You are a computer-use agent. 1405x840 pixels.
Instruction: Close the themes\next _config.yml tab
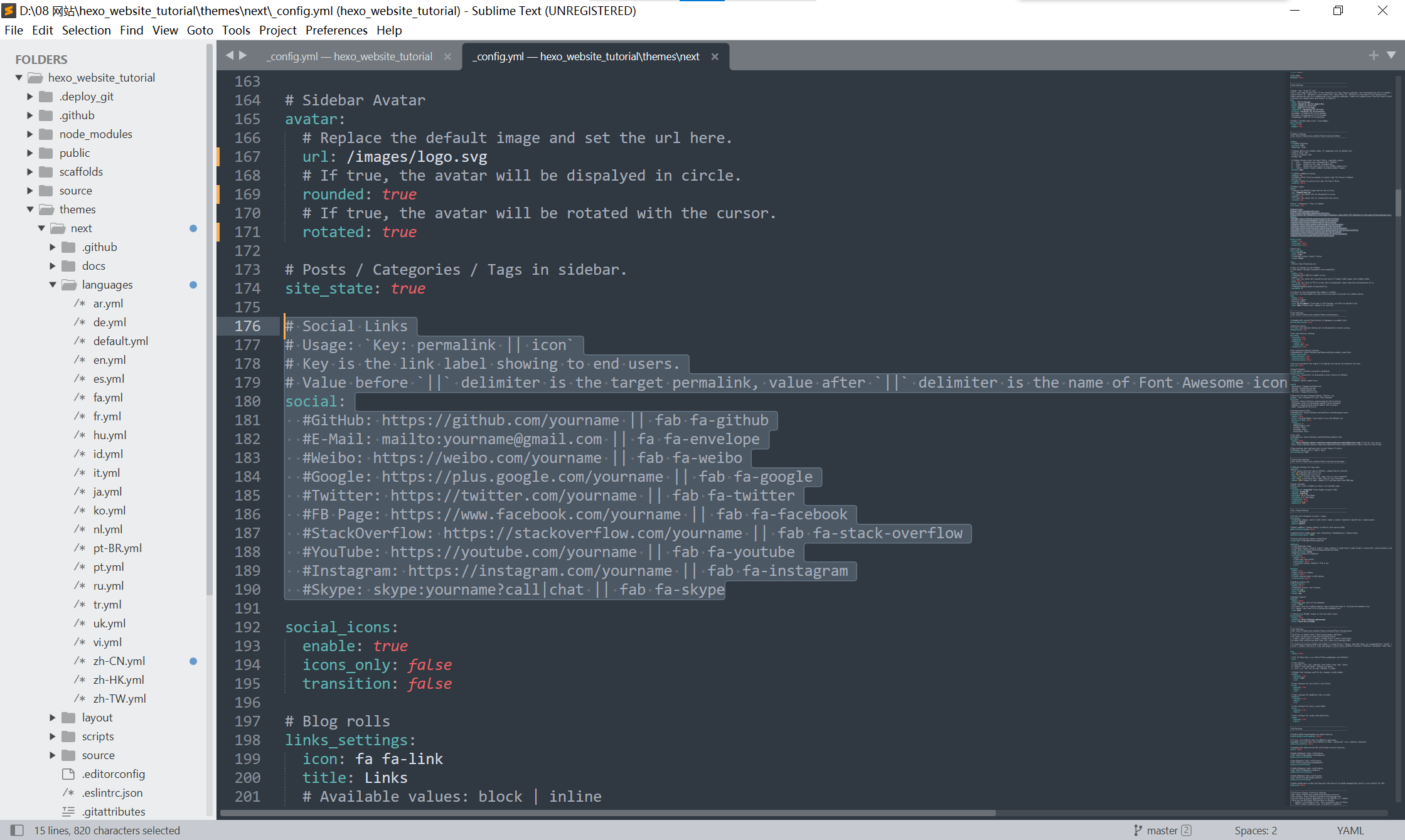tap(715, 56)
